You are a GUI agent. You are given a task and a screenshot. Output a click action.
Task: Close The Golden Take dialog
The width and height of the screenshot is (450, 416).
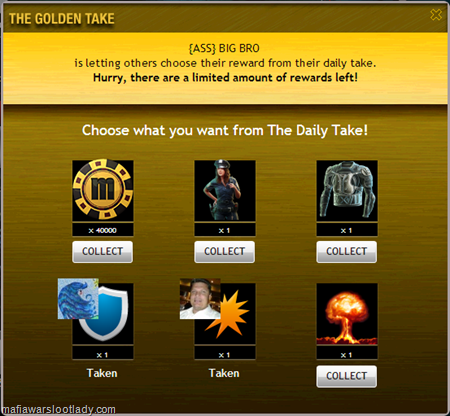click(436, 15)
